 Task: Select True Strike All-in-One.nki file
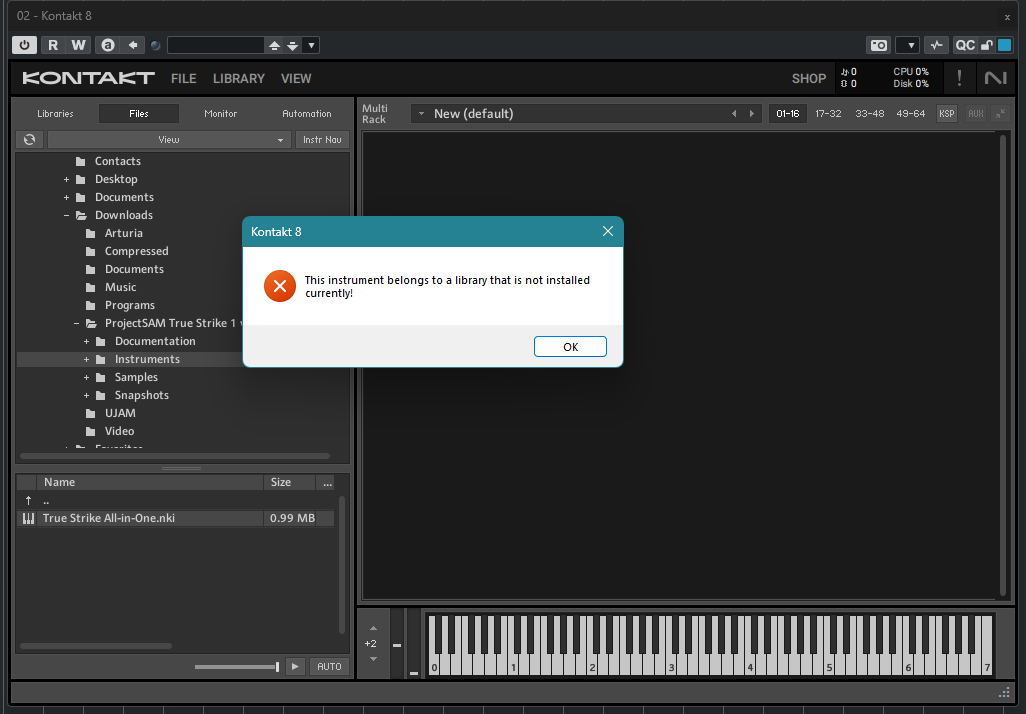pos(175,518)
